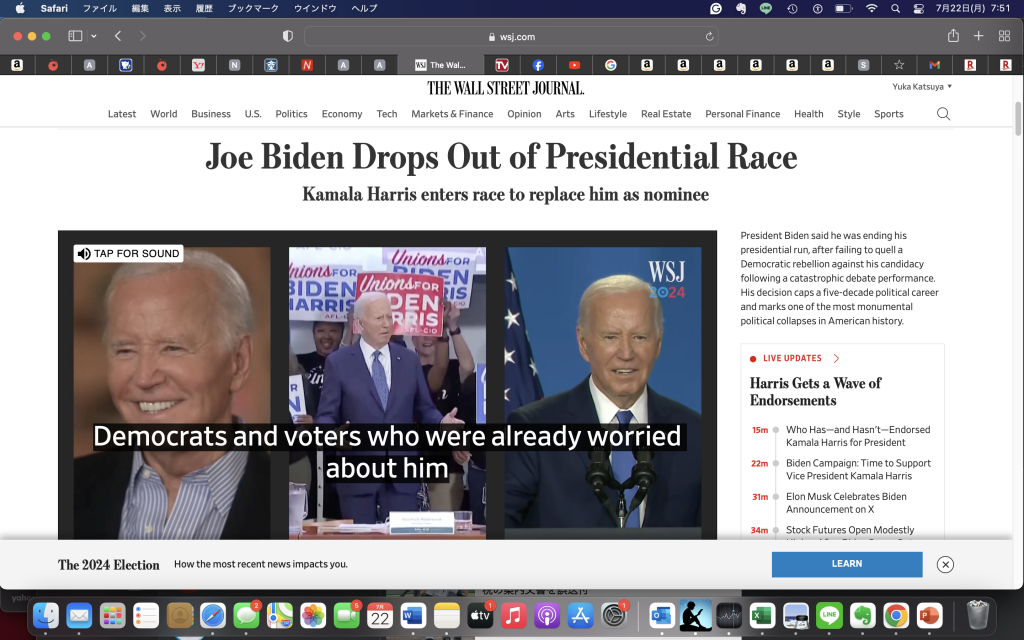Open a new Safari tab
Image resolution: width=1024 pixels, height=640 pixels.
coord(979,36)
